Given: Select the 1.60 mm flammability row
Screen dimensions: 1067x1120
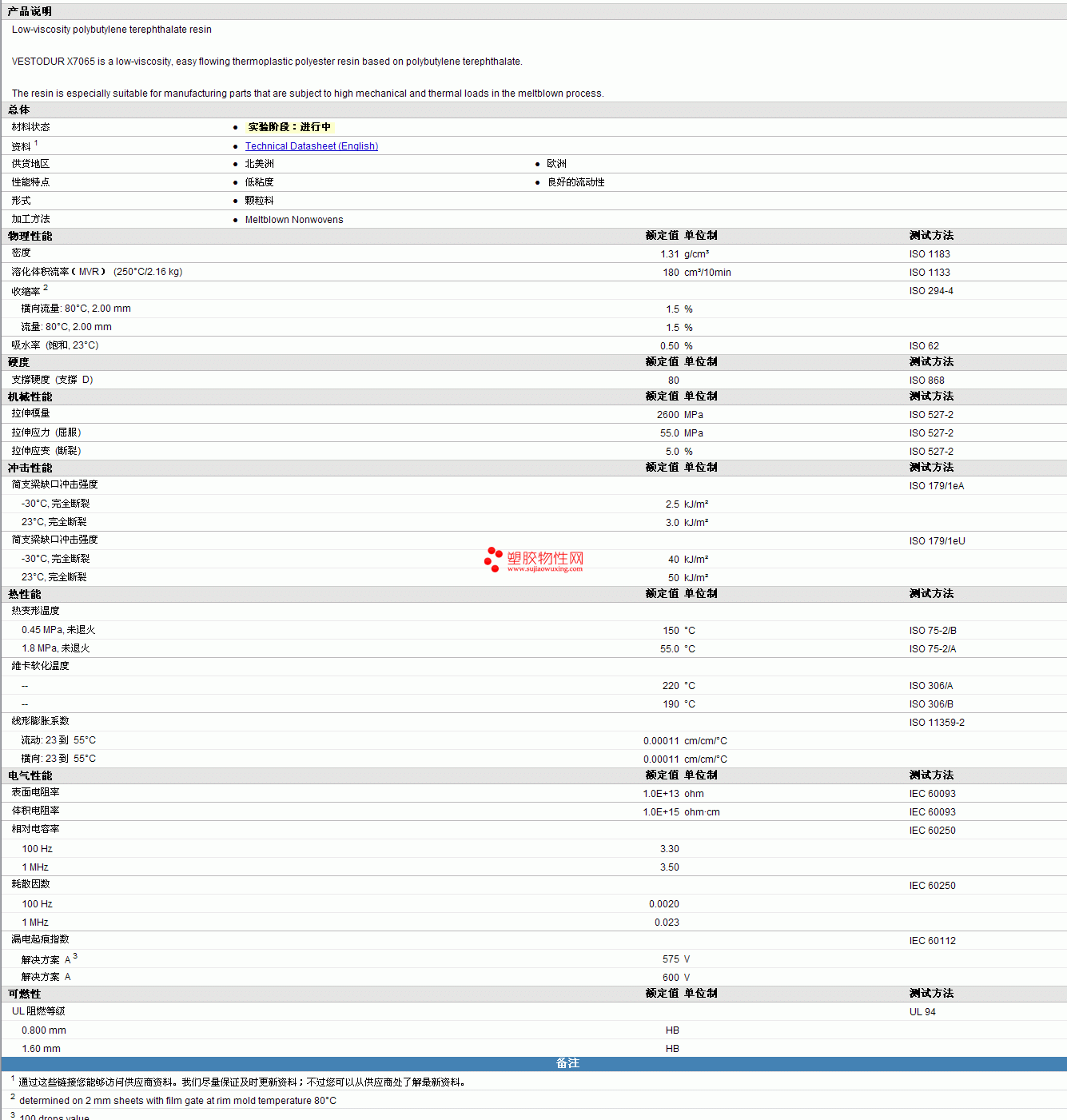Looking at the screenshot, I should coord(533,1049).
